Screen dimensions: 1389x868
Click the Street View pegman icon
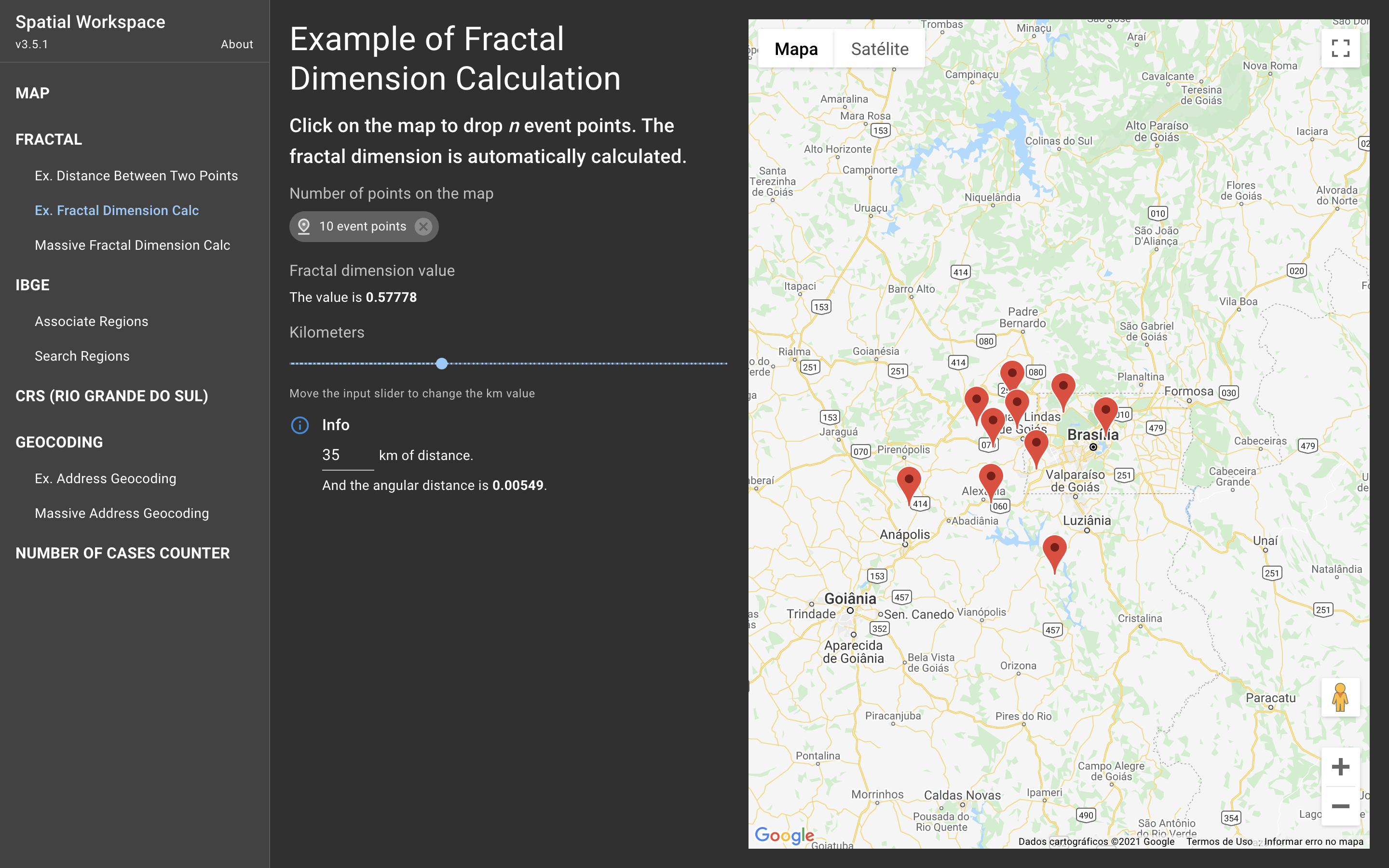(x=1340, y=697)
